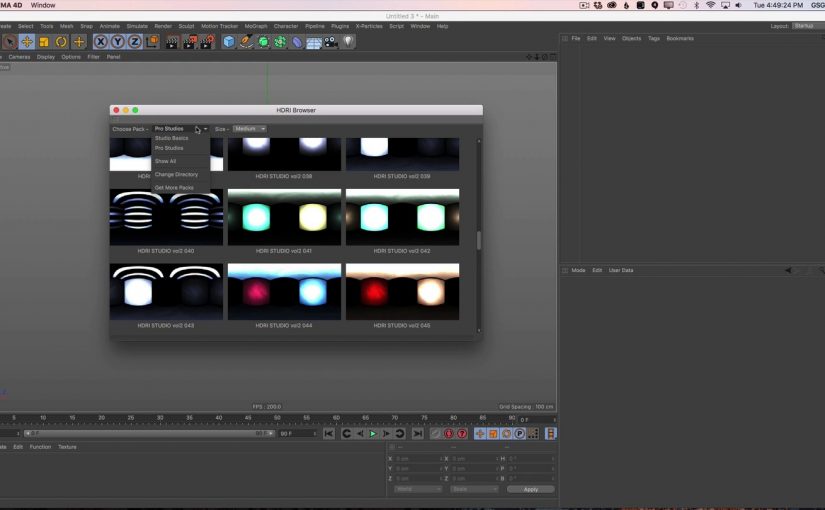This screenshot has width=825, height=510.
Task: Open the timeline scheme icon
Action: [x=550, y=434]
